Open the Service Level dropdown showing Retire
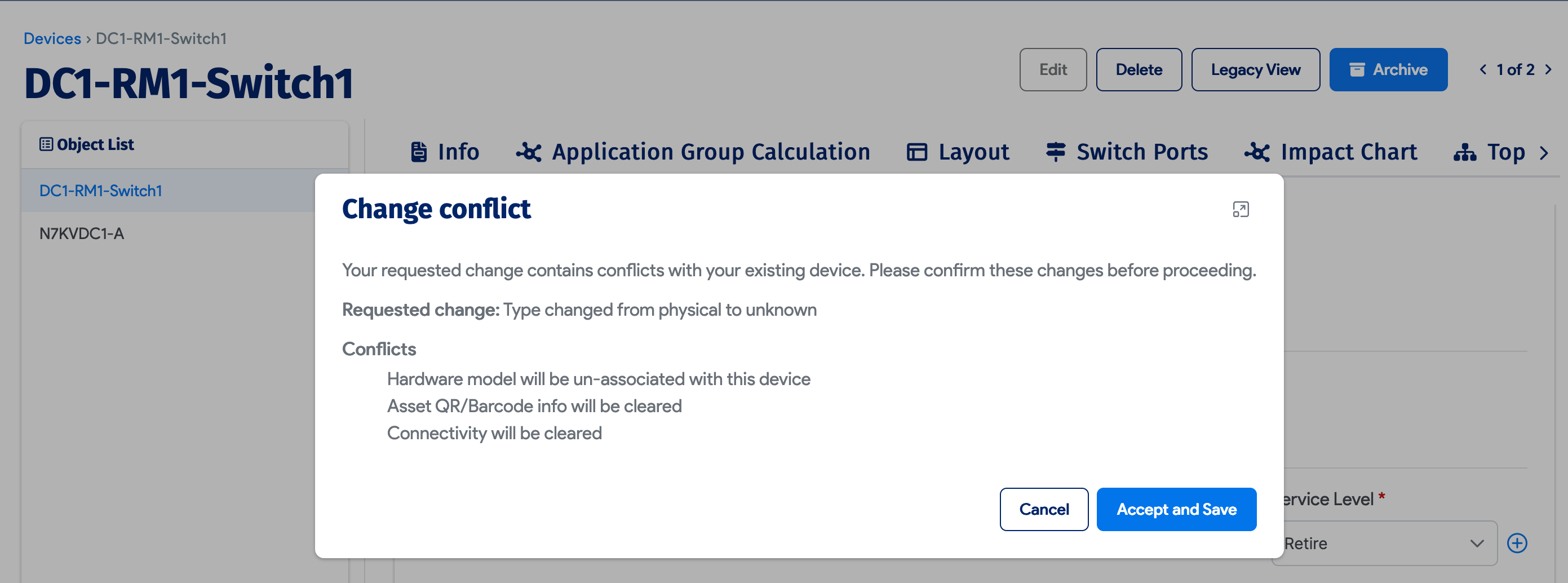Image resolution: width=1568 pixels, height=583 pixels. pyautogui.click(x=1384, y=543)
